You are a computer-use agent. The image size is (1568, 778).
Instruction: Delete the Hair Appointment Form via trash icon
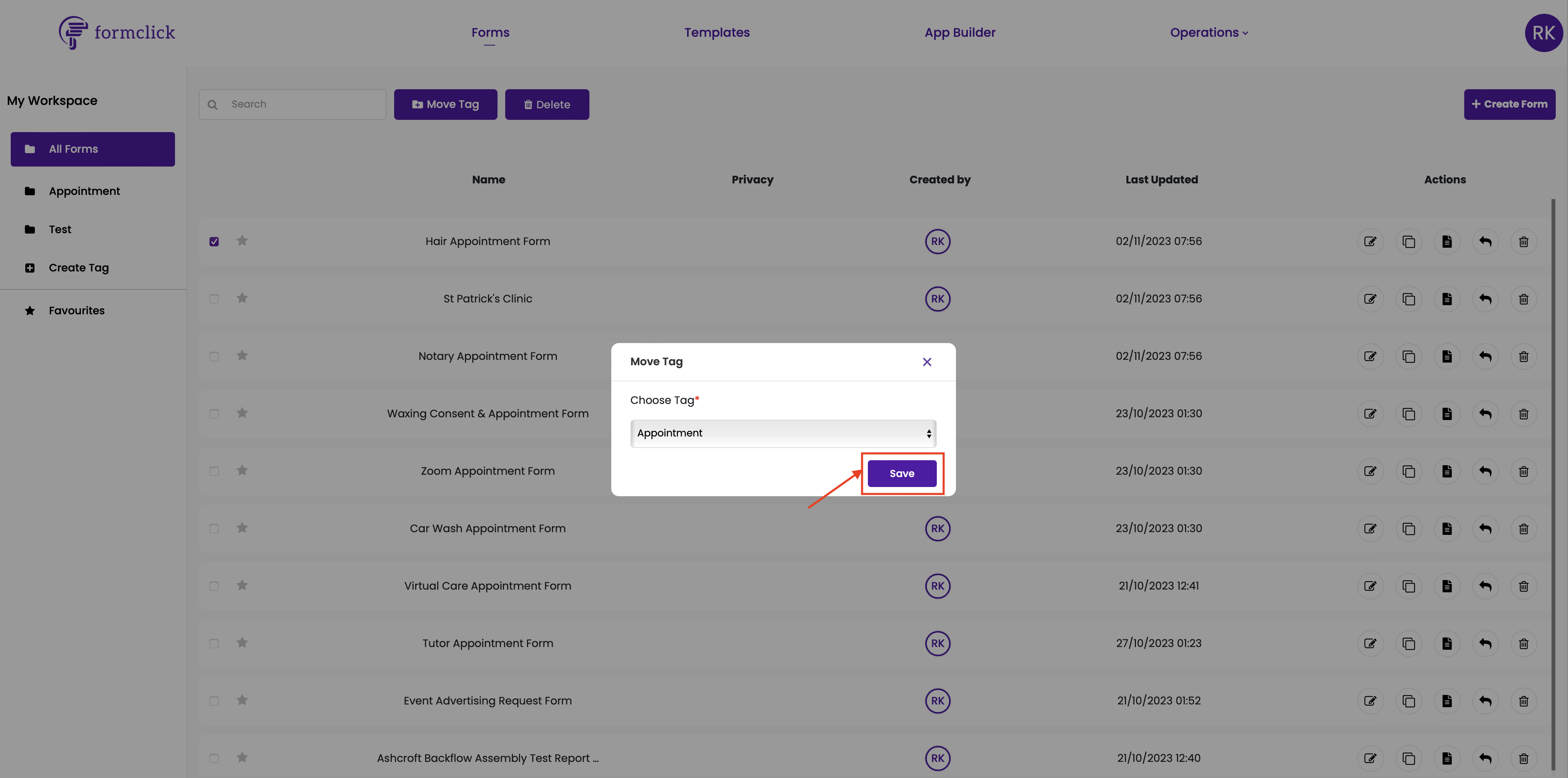(1523, 242)
